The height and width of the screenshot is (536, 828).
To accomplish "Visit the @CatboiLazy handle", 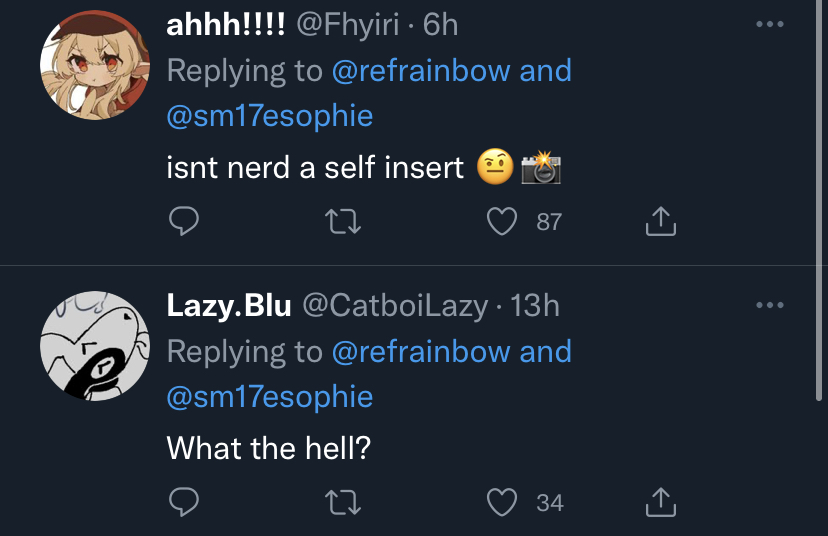I will pyautogui.click(x=395, y=306).
